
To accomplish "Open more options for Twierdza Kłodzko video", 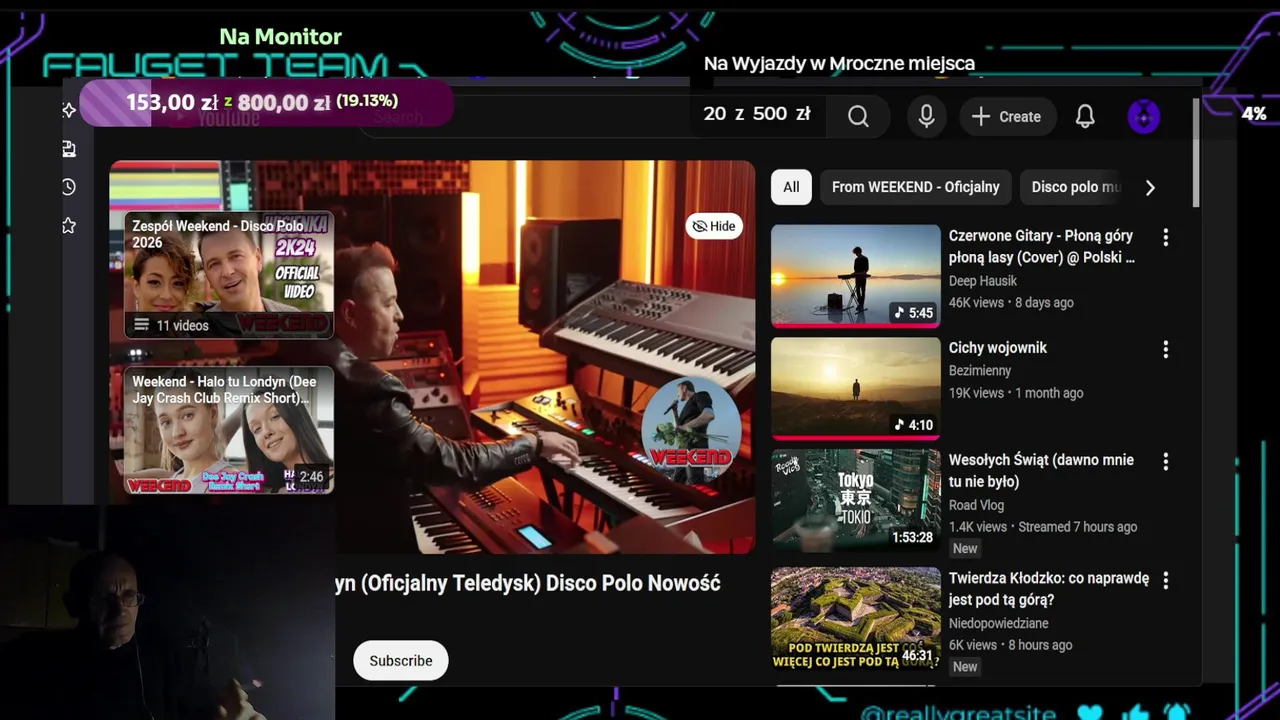I will pos(1165,580).
